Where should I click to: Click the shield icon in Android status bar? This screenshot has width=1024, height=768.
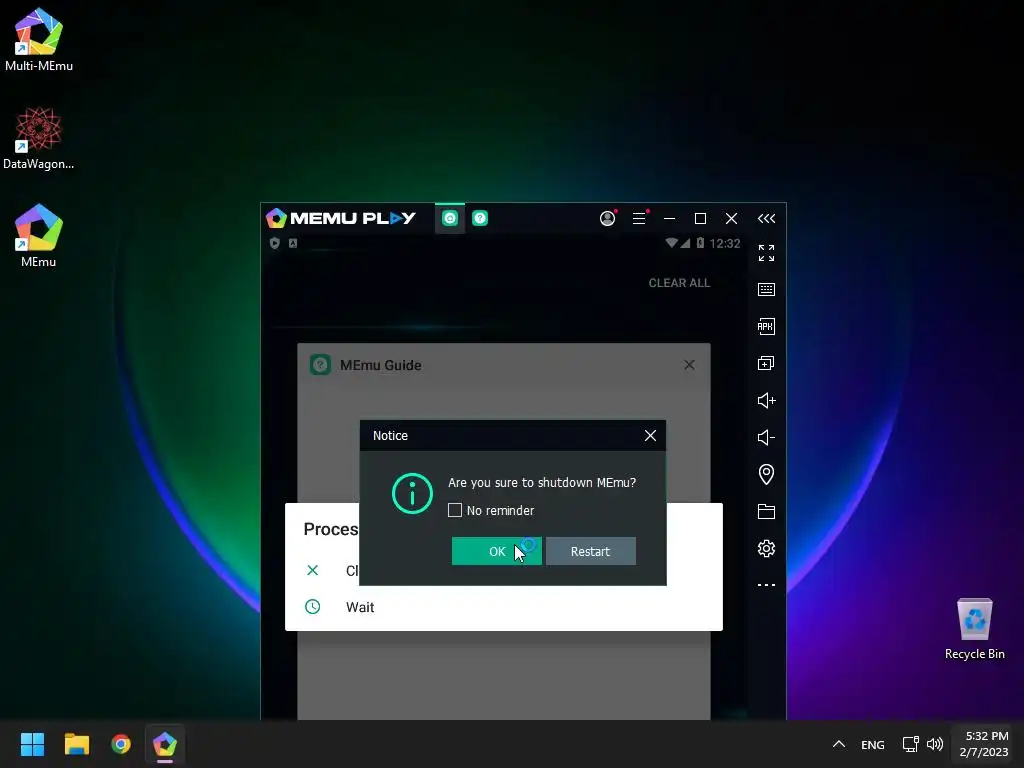pyautogui.click(x=275, y=243)
